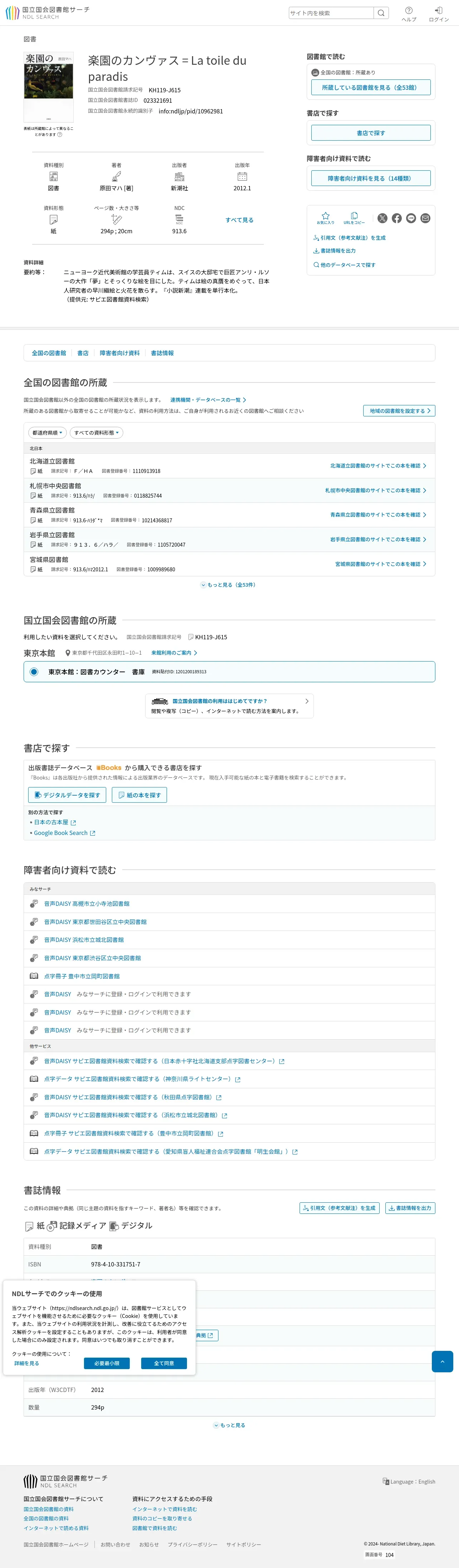Open Google Book Search external link
This screenshot has width=459, height=1568.
(x=64, y=833)
